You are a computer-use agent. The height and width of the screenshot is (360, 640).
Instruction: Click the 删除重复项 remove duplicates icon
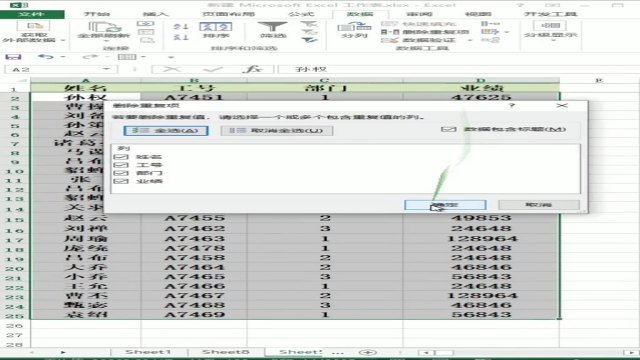pos(384,32)
